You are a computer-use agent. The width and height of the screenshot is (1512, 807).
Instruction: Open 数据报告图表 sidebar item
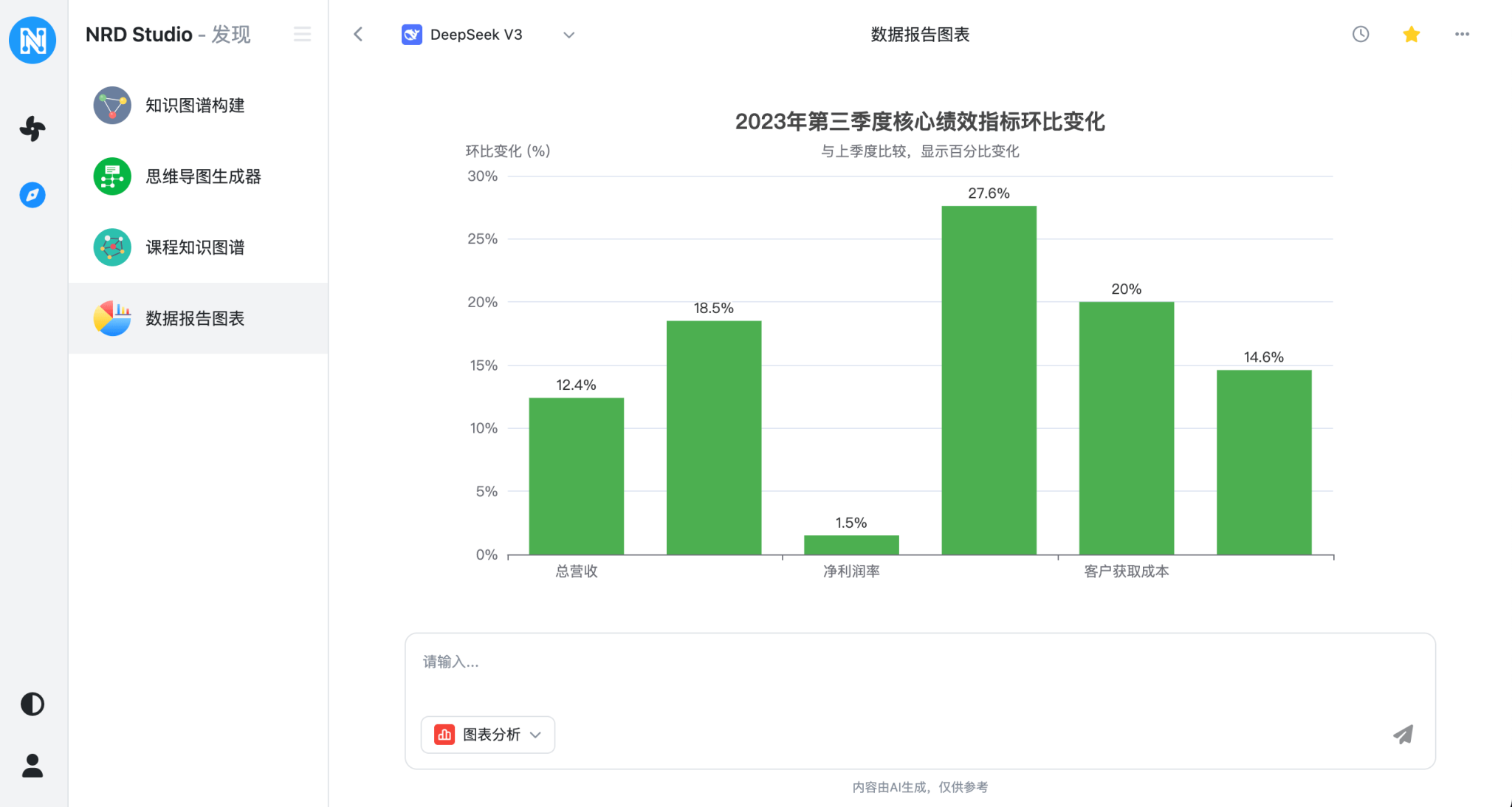tap(195, 318)
